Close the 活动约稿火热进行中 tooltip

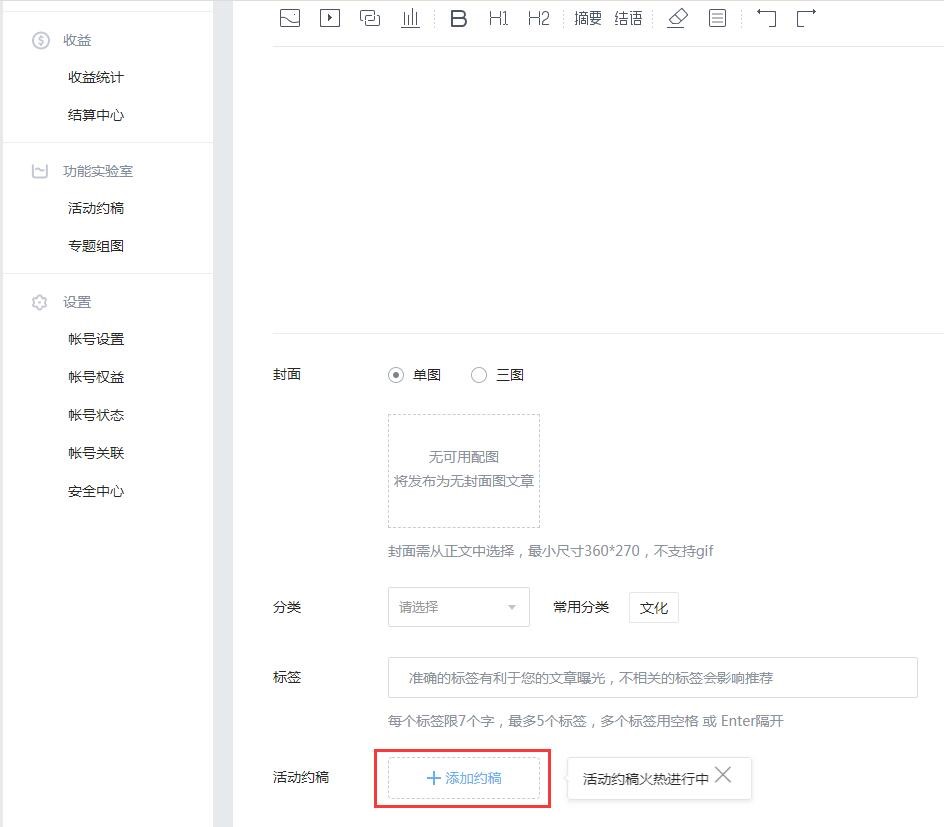coord(723,775)
